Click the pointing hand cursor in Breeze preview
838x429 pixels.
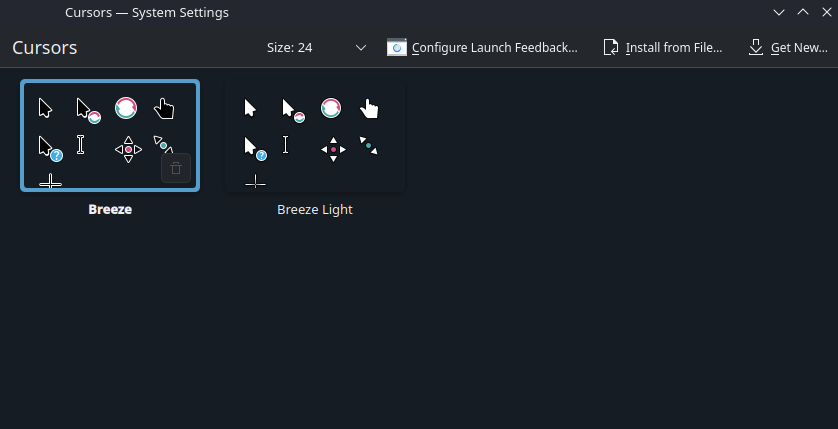pyautogui.click(x=164, y=108)
